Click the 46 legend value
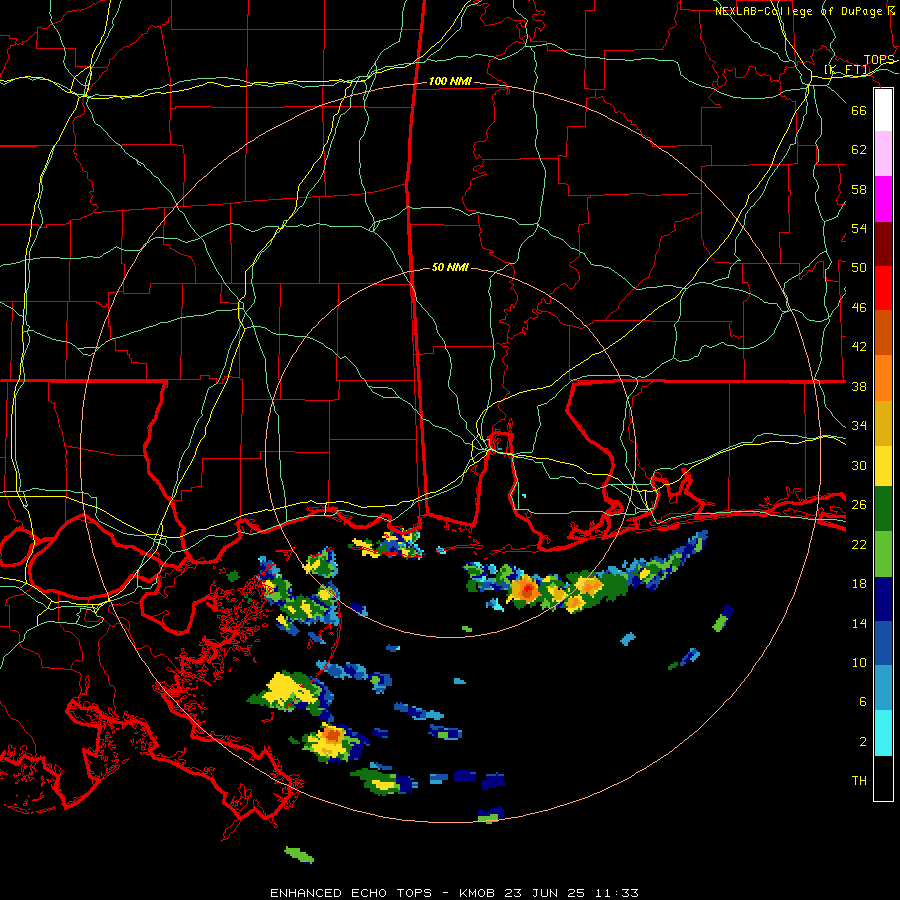The width and height of the screenshot is (900, 900). [859, 308]
